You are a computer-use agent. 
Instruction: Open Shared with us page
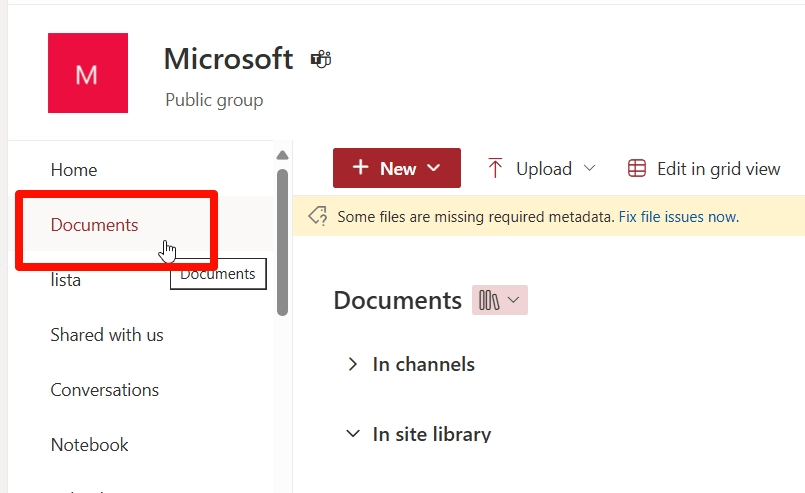pyautogui.click(x=107, y=335)
